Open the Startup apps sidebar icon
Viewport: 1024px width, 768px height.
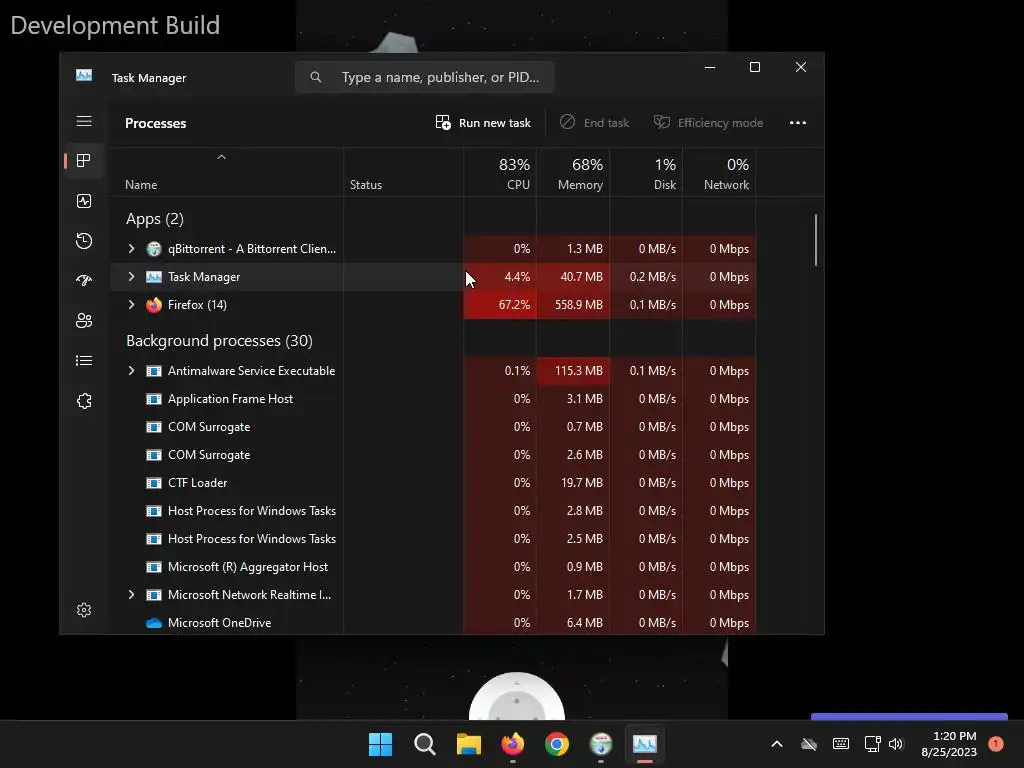(84, 281)
